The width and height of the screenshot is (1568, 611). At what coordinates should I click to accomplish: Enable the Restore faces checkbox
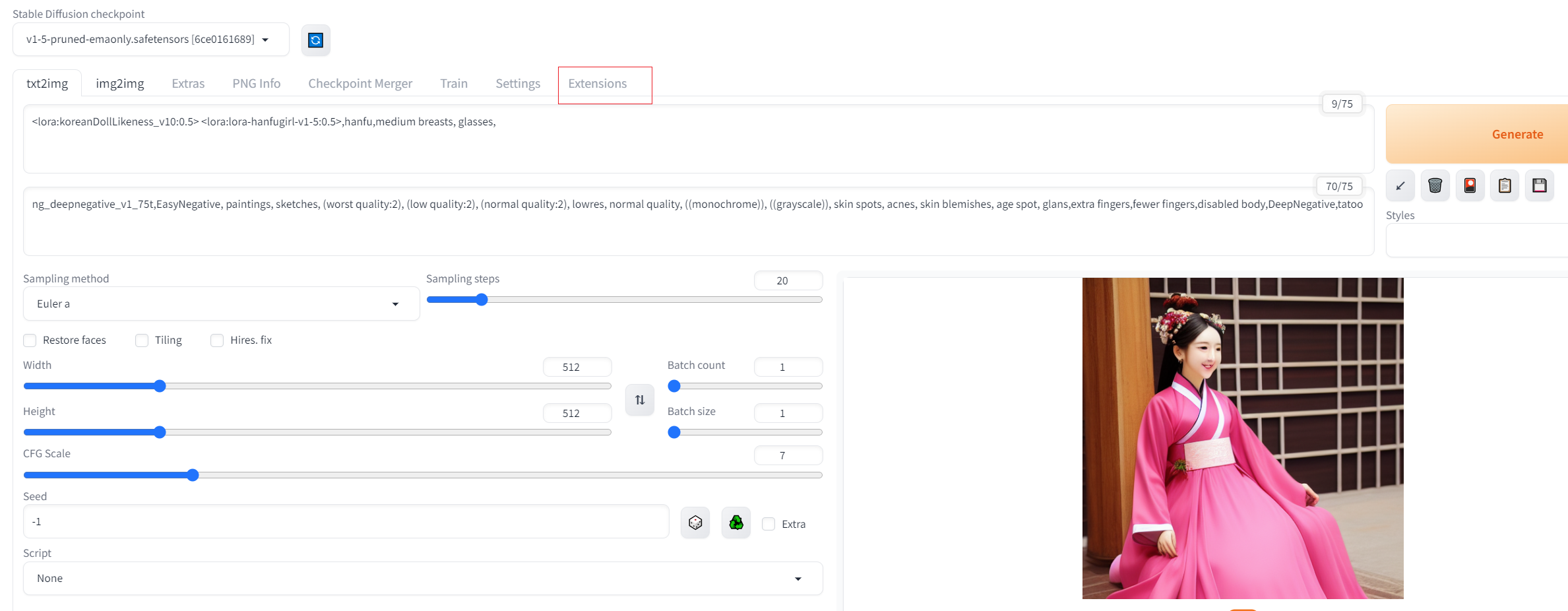[x=30, y=340]
